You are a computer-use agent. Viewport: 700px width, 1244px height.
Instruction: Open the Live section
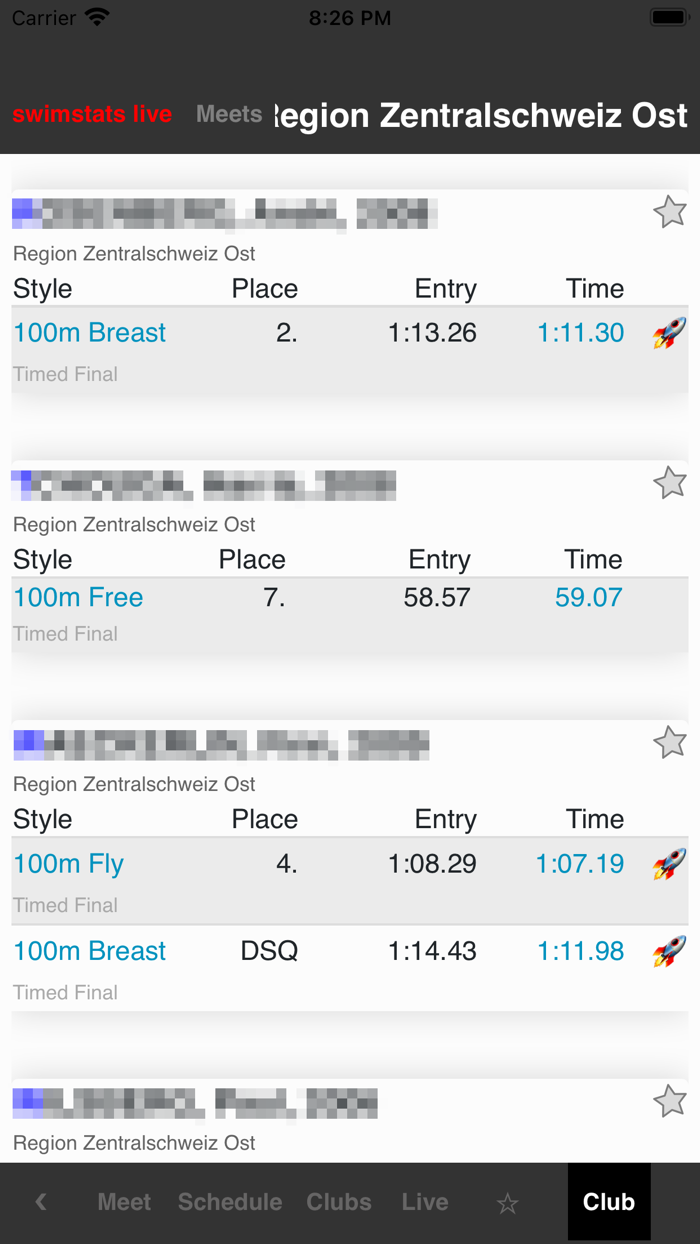pyautogui.click(x=424, y=1202)
